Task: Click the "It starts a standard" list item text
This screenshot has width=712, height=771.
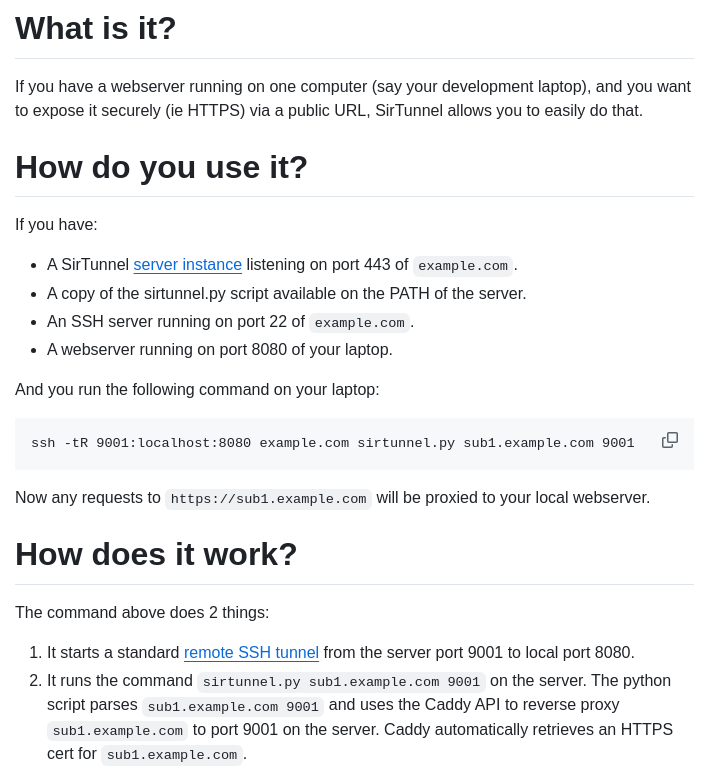Action: click(x=113, y=653)
